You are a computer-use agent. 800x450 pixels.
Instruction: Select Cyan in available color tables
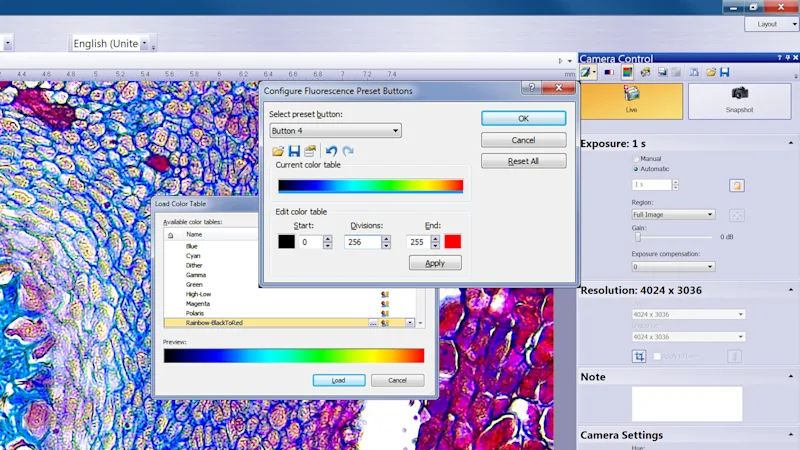click(193, 256)
